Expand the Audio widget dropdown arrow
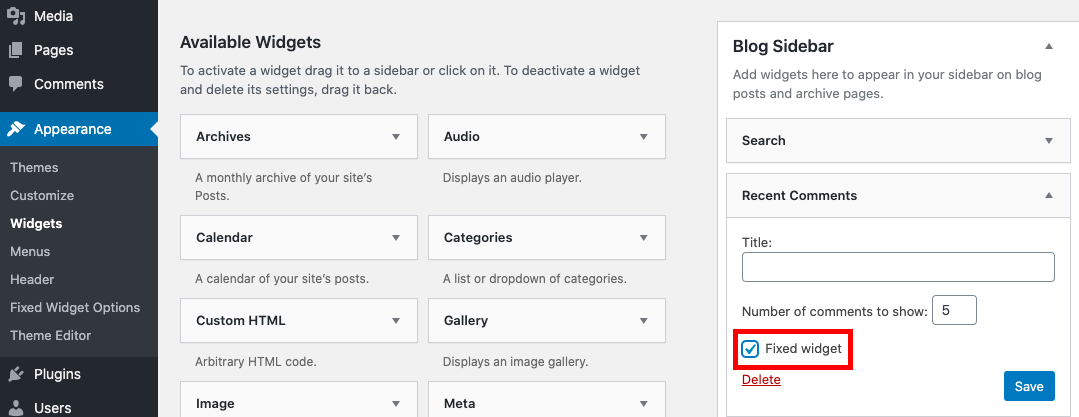 coord(644,137)
